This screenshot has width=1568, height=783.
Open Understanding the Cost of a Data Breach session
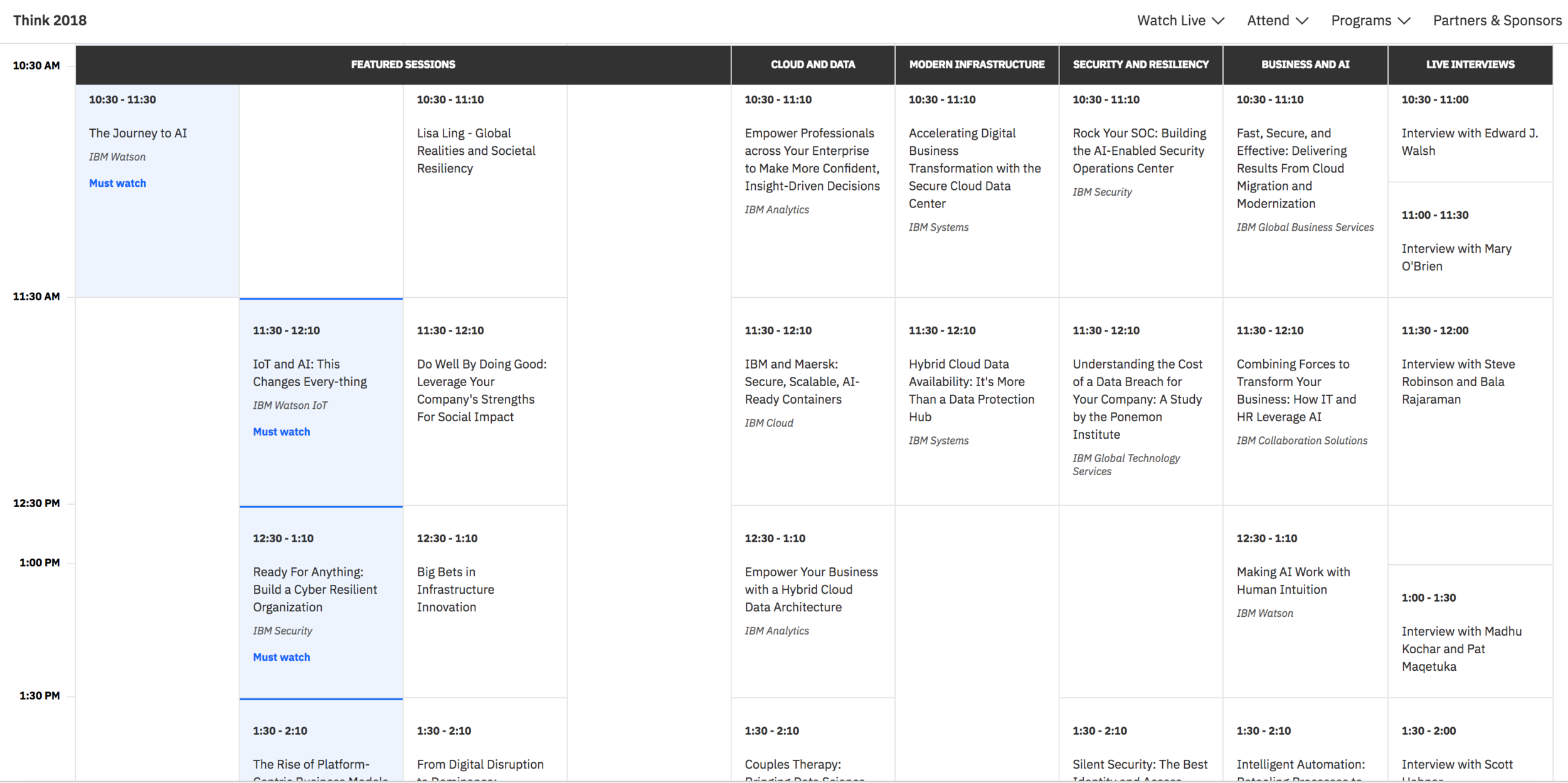(x=1137, y=399)
